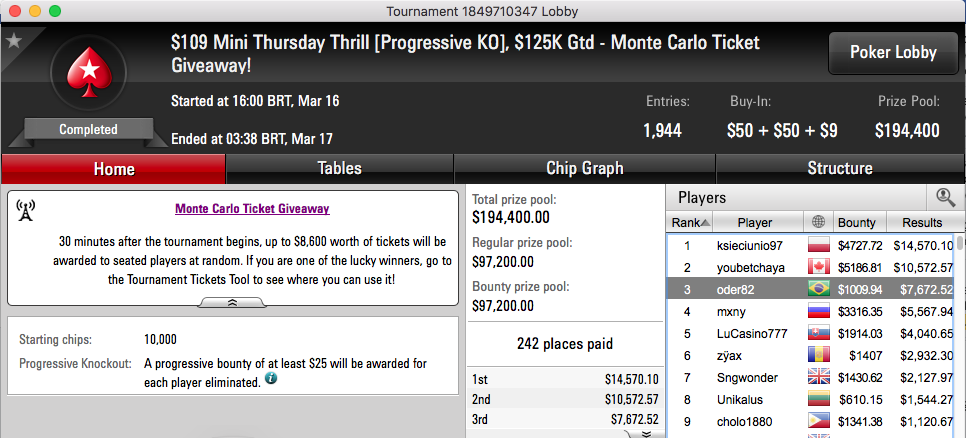
Task: Click the Brazil flag next to oder82
Action: [819, 289]
